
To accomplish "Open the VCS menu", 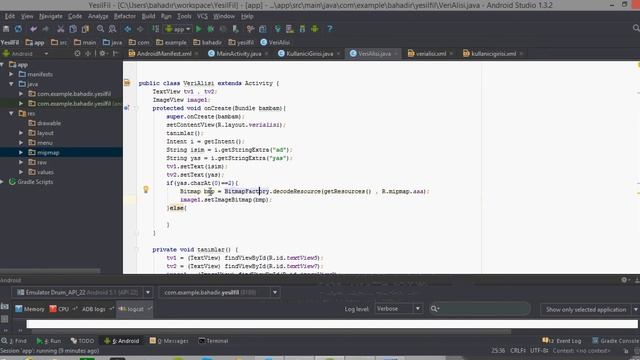I will 202,16.
